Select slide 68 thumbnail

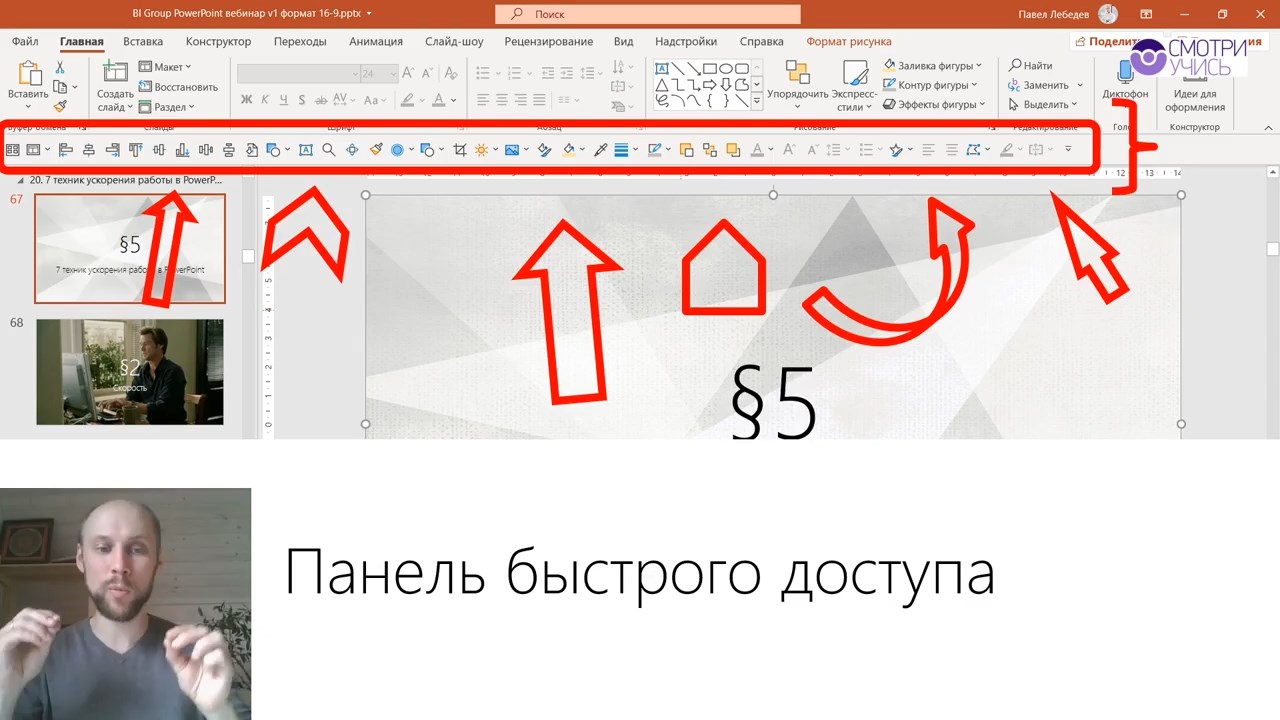130,372
